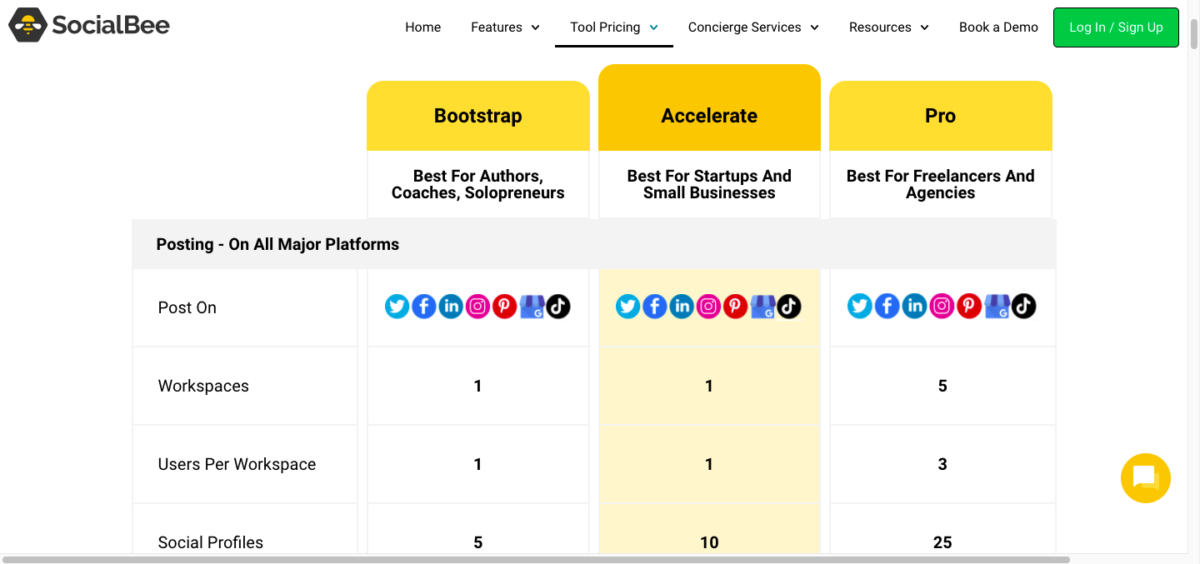Expand the Features dropdown menu
Viewport: 1200px width, 564px height.
coord(505,27)
